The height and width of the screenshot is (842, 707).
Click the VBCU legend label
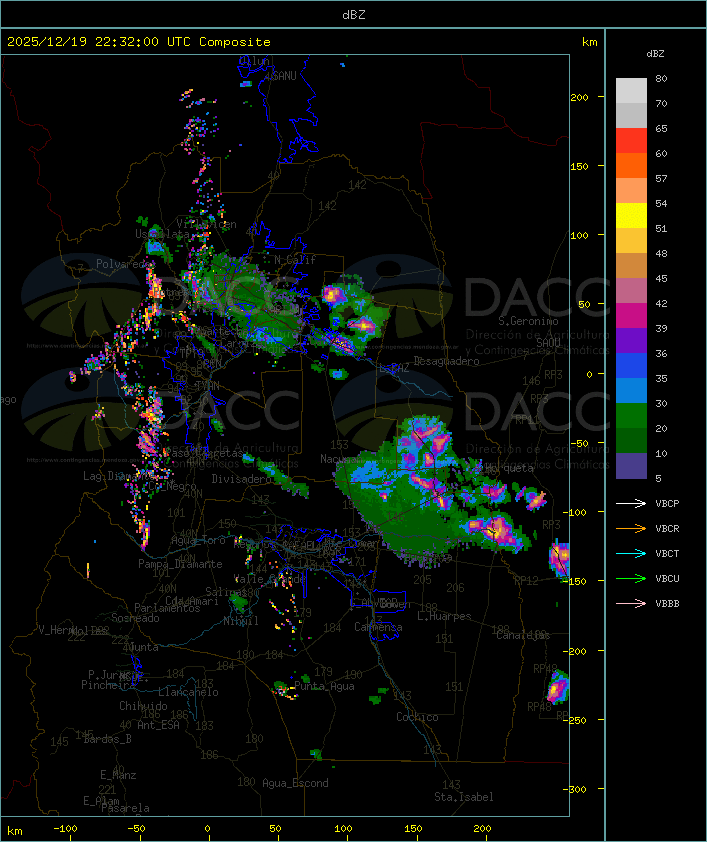pos(667,578)
